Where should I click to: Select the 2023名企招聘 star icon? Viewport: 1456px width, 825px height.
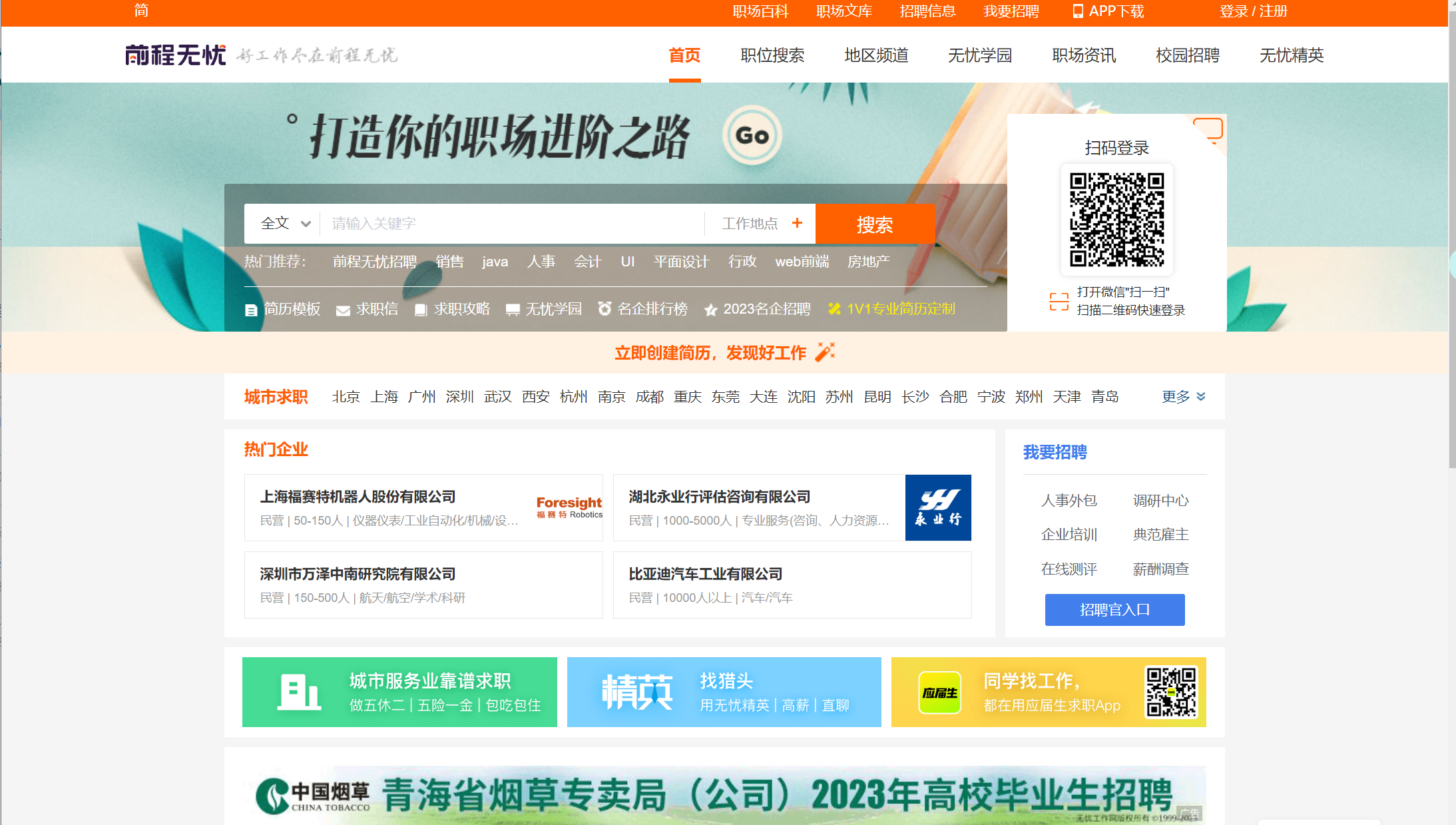[710, 309]
